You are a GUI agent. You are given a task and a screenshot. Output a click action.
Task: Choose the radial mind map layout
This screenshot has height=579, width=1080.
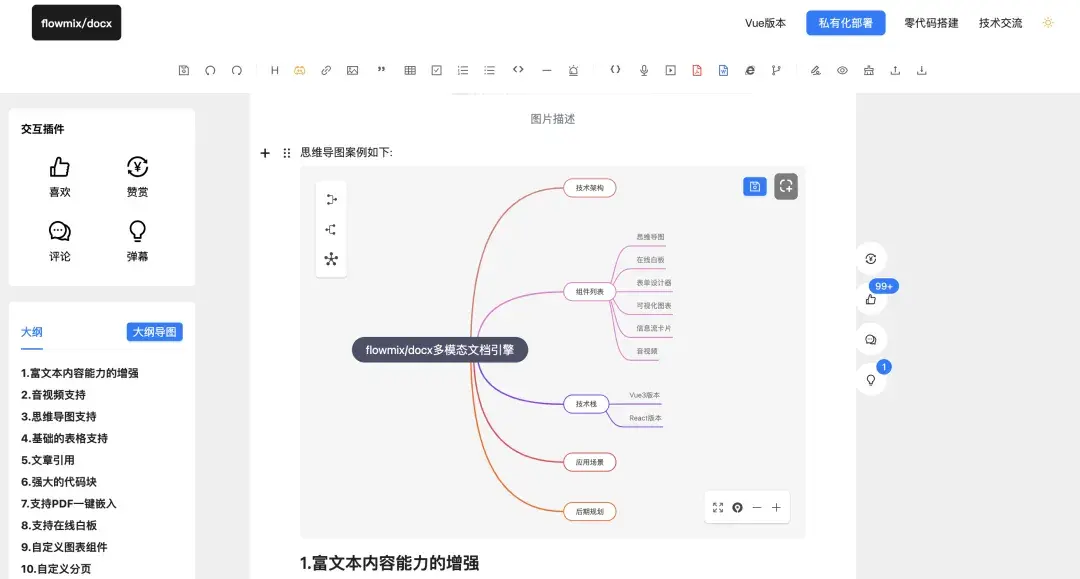point(331,260)
